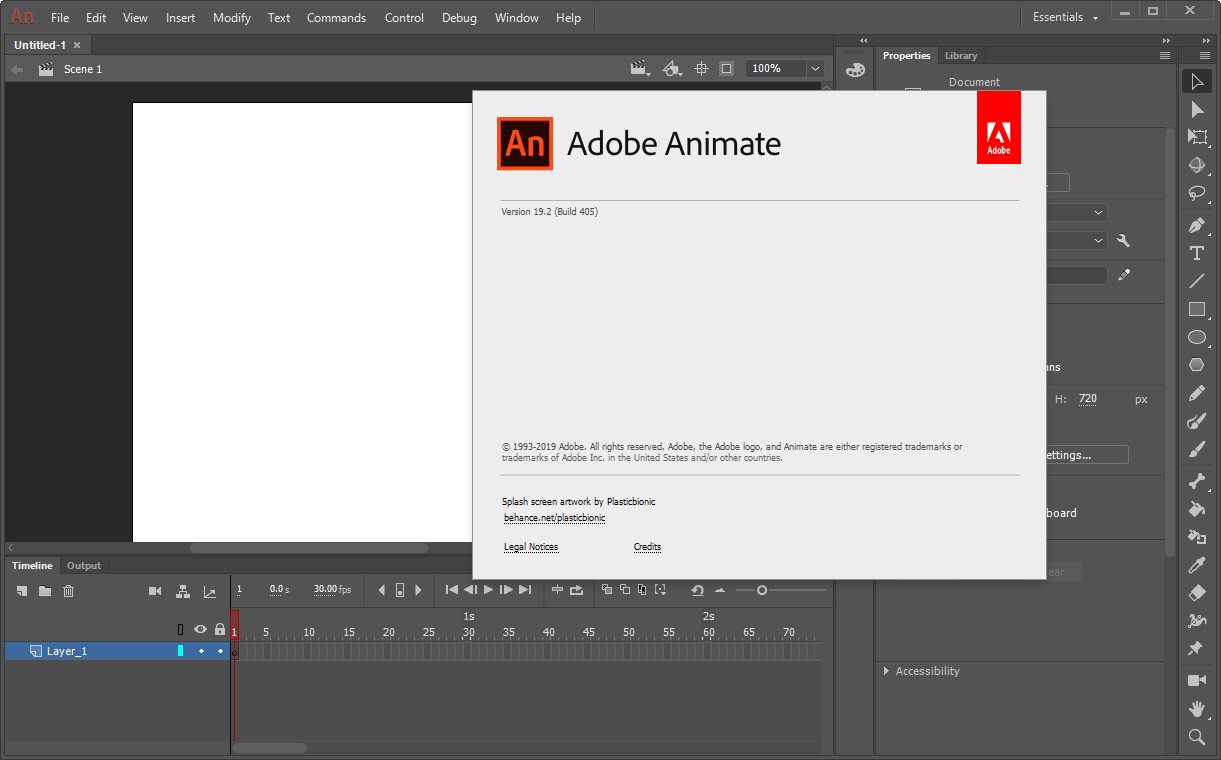Select the Pen tool
Viewport: 1221px width, 760px height.
[x=1197, y=225]
